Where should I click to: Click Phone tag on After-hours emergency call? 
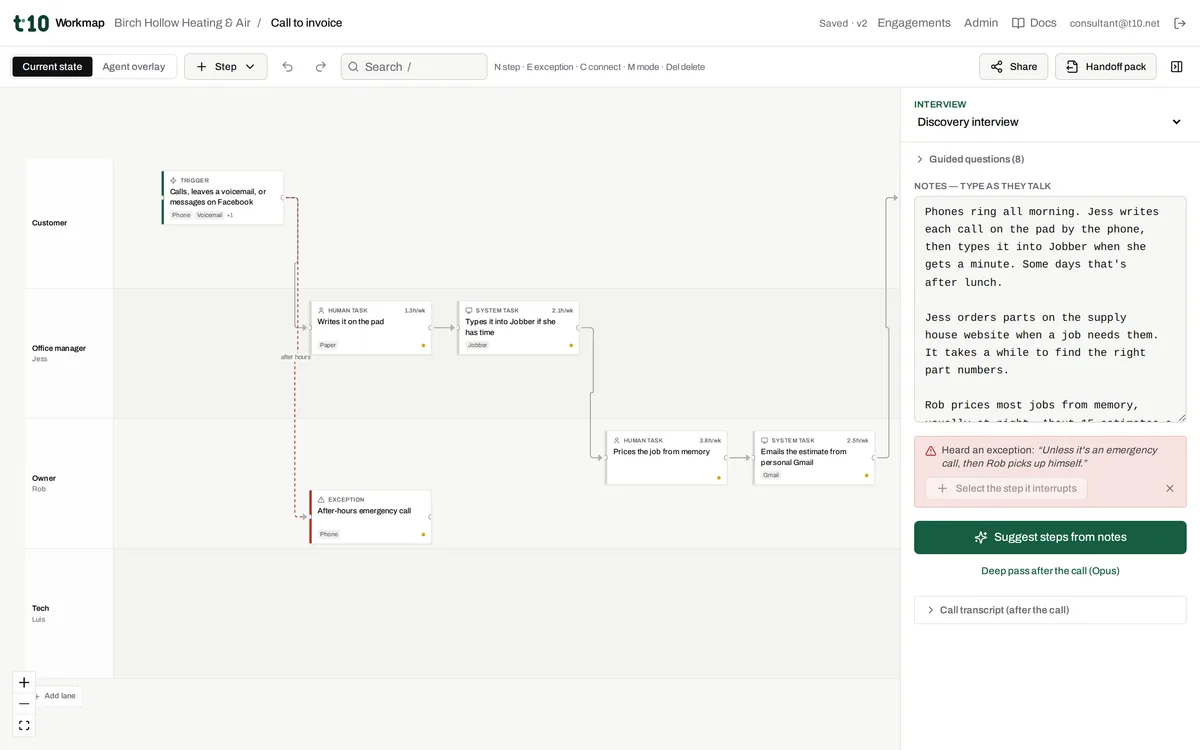(x=329, y=535)
